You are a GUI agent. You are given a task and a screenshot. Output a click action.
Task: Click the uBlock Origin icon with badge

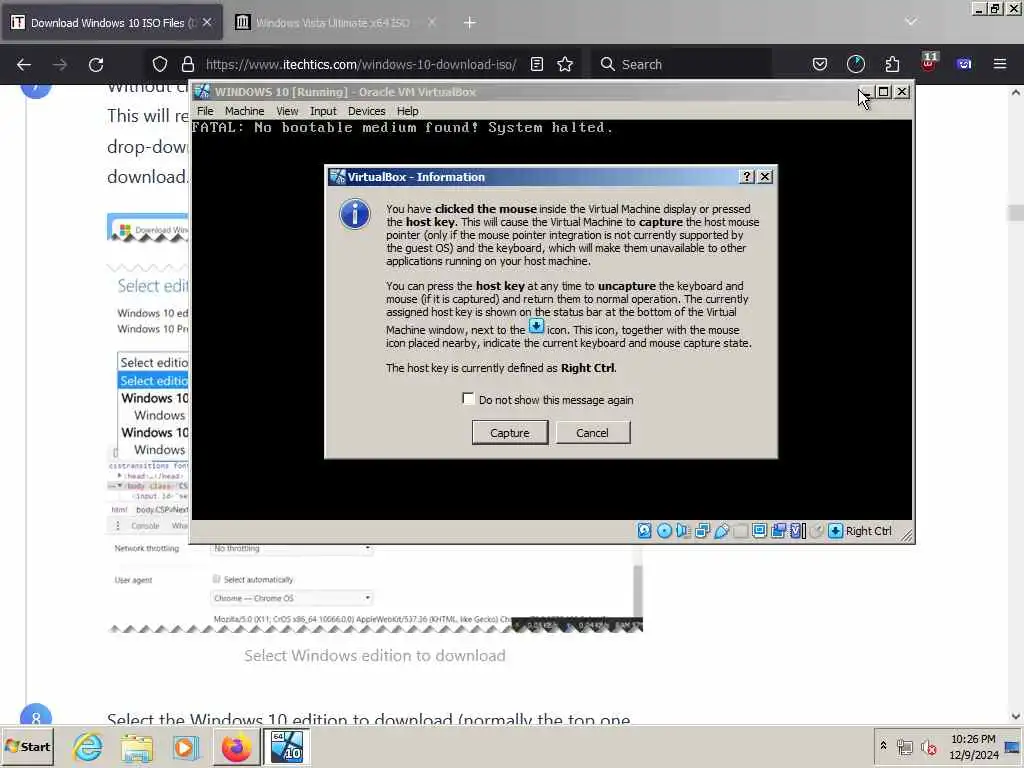click(x=928, y=63)
